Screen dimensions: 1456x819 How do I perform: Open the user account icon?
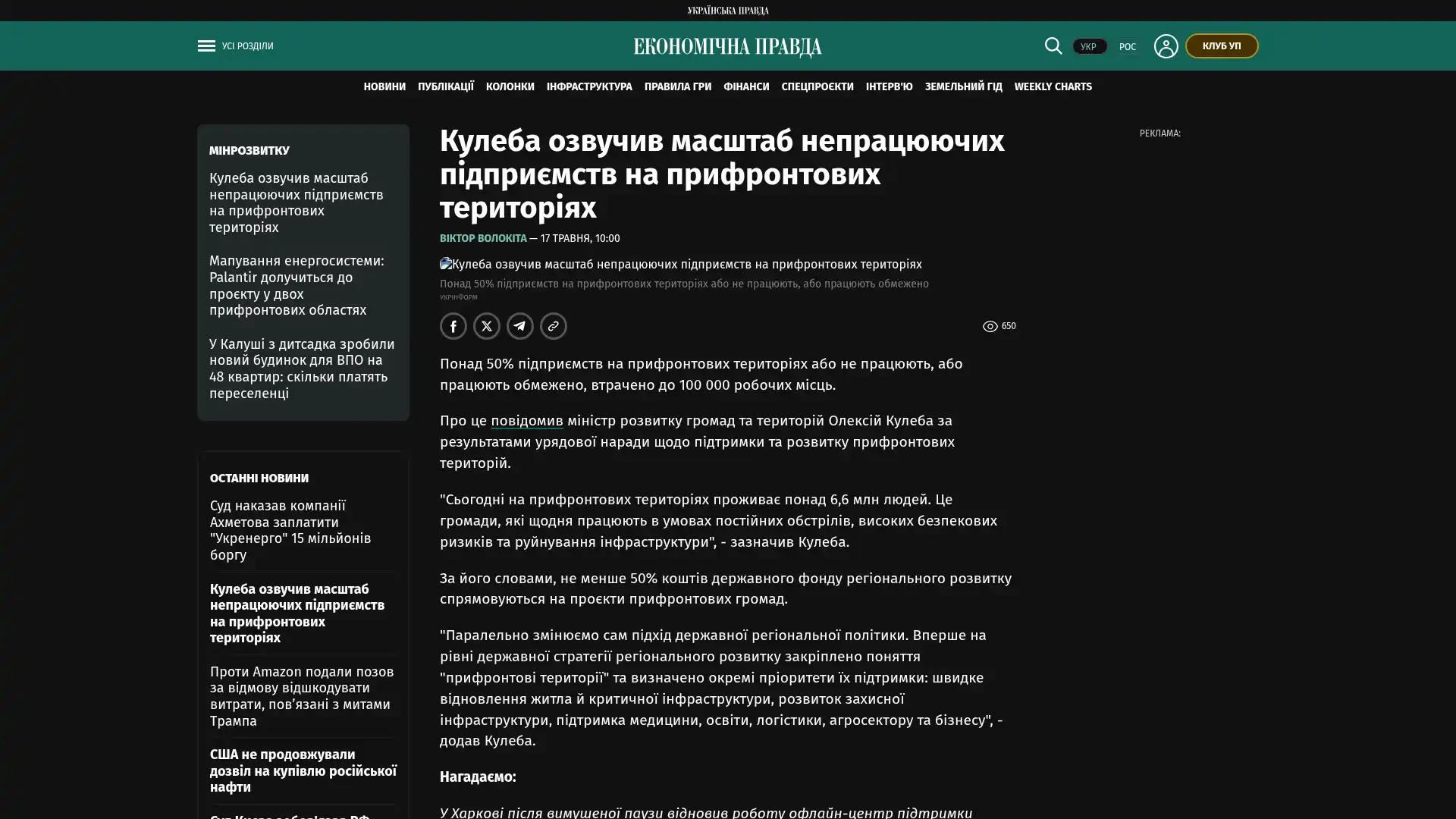[x=1166, y=46]
